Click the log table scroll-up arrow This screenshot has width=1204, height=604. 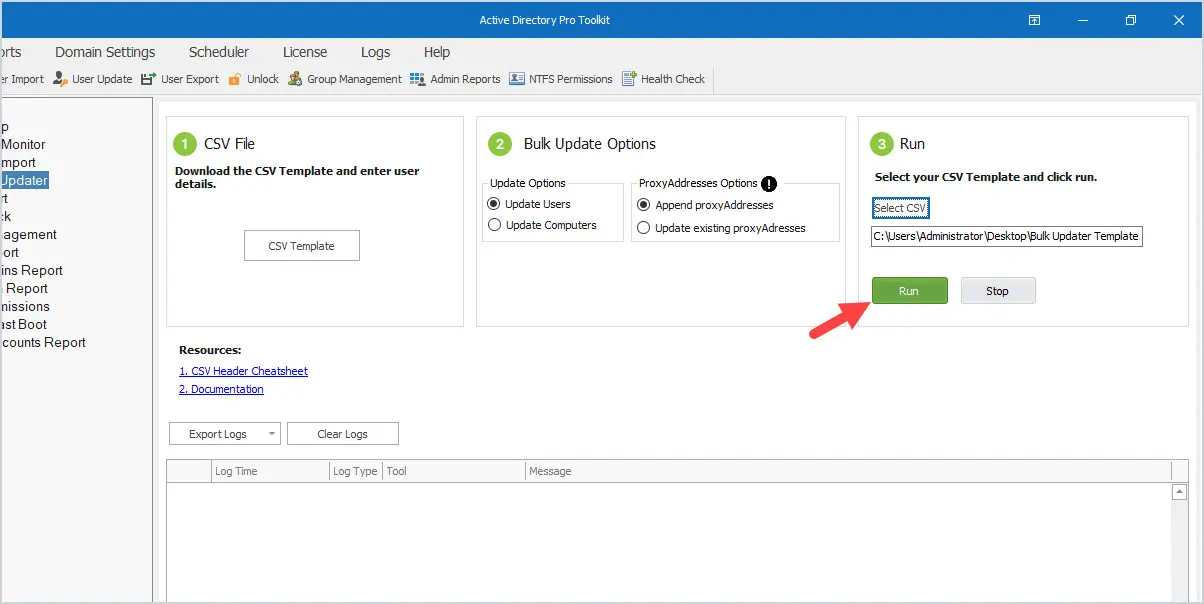tap(1180, 492)
